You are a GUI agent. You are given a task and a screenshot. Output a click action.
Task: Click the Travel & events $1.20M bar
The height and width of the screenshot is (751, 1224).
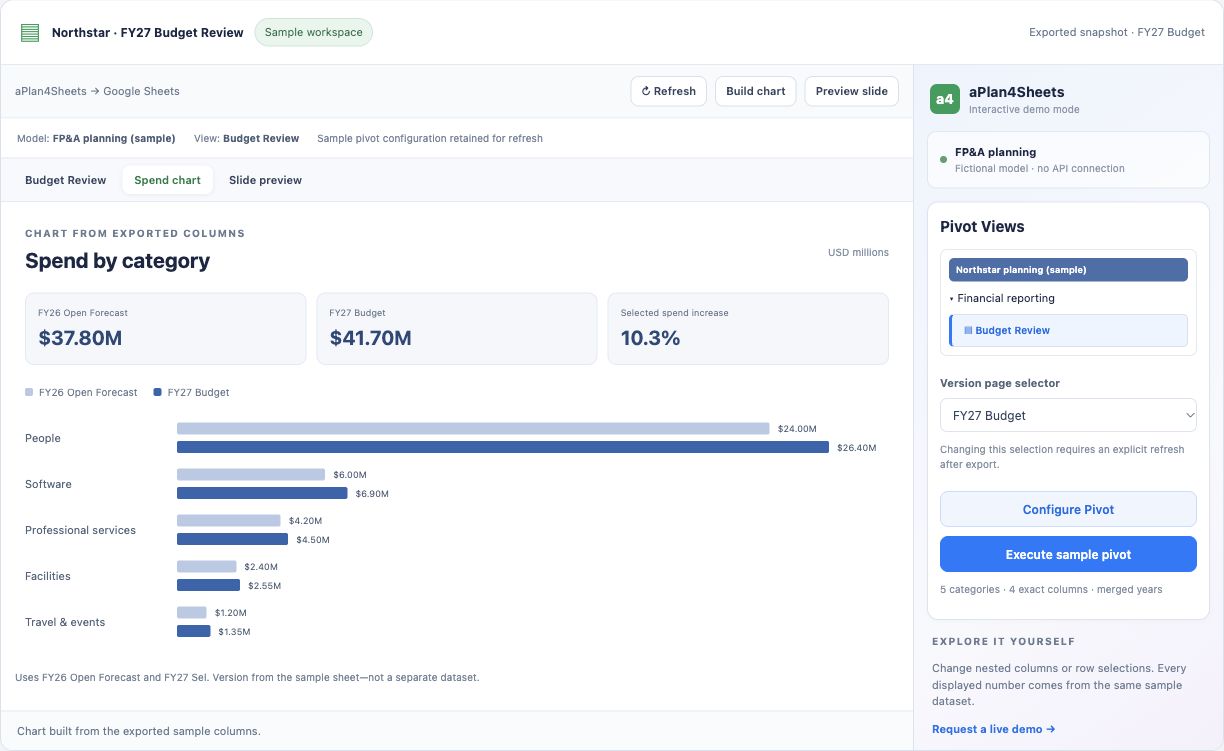(192, 612)
